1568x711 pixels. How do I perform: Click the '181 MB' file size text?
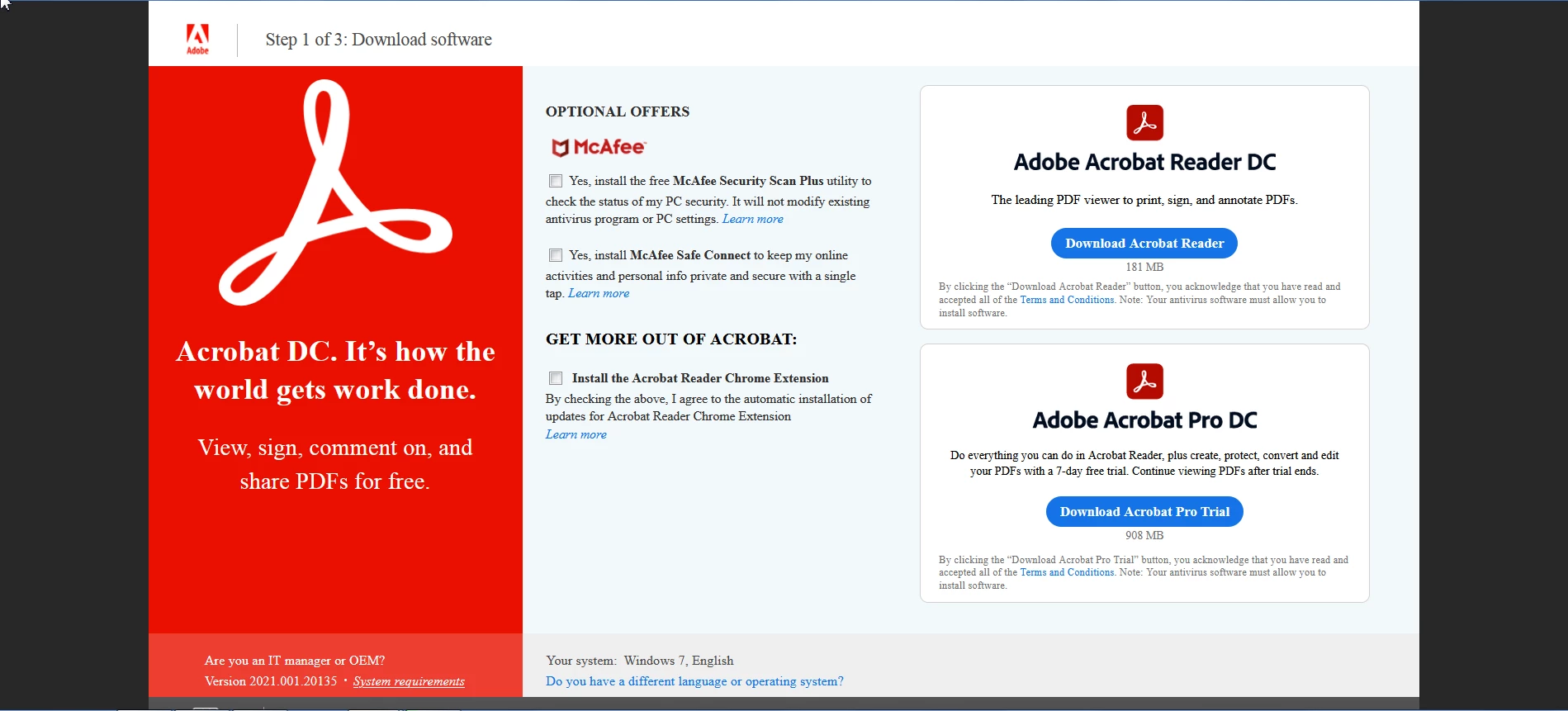coord(1144,267)
